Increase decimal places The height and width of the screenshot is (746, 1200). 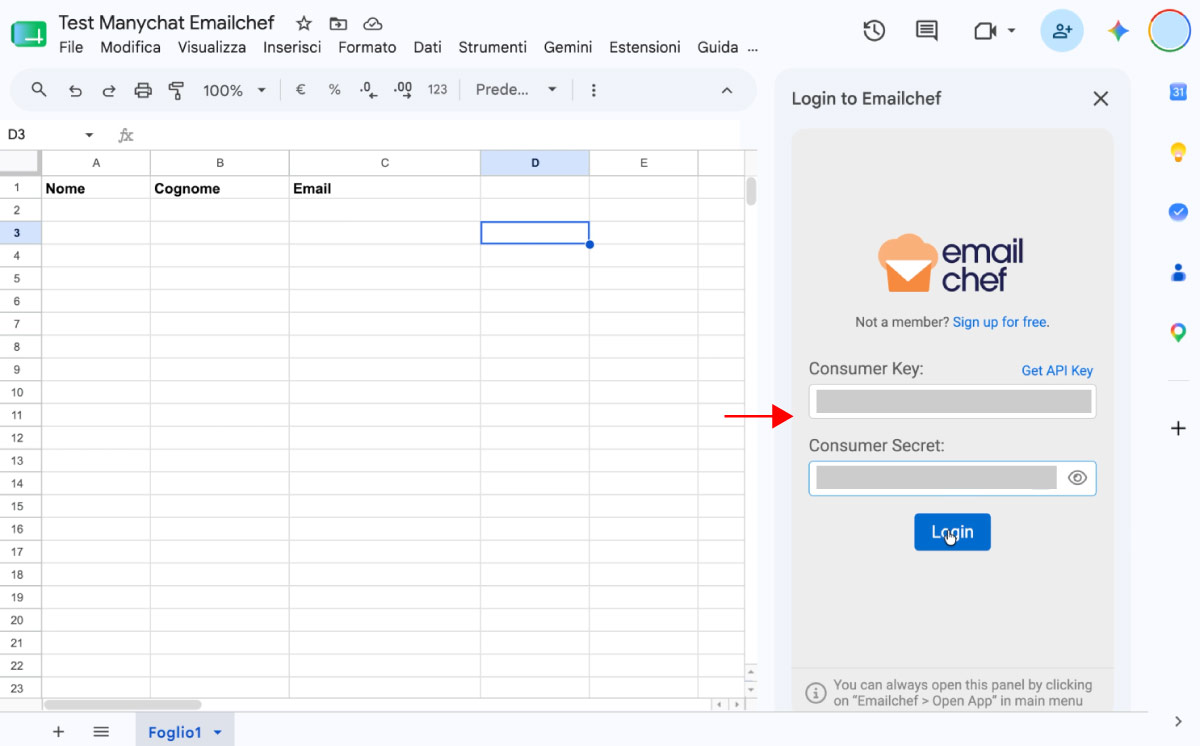point(403,90)
